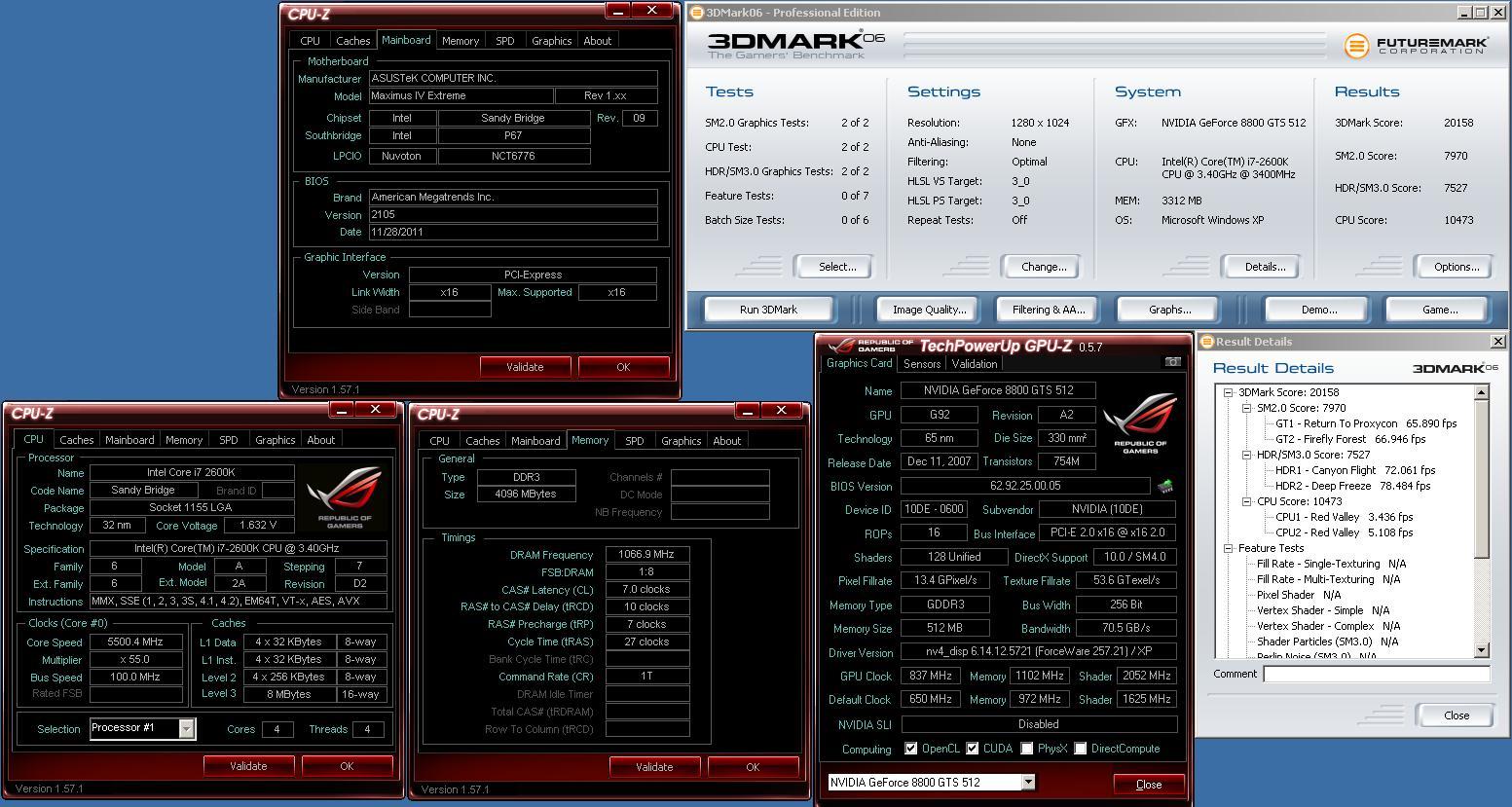Image resolution: width=1512 pixels, height=807 pixels.
Task: Select the CPU2 - Red Valley row
Action: point(1344,532)
